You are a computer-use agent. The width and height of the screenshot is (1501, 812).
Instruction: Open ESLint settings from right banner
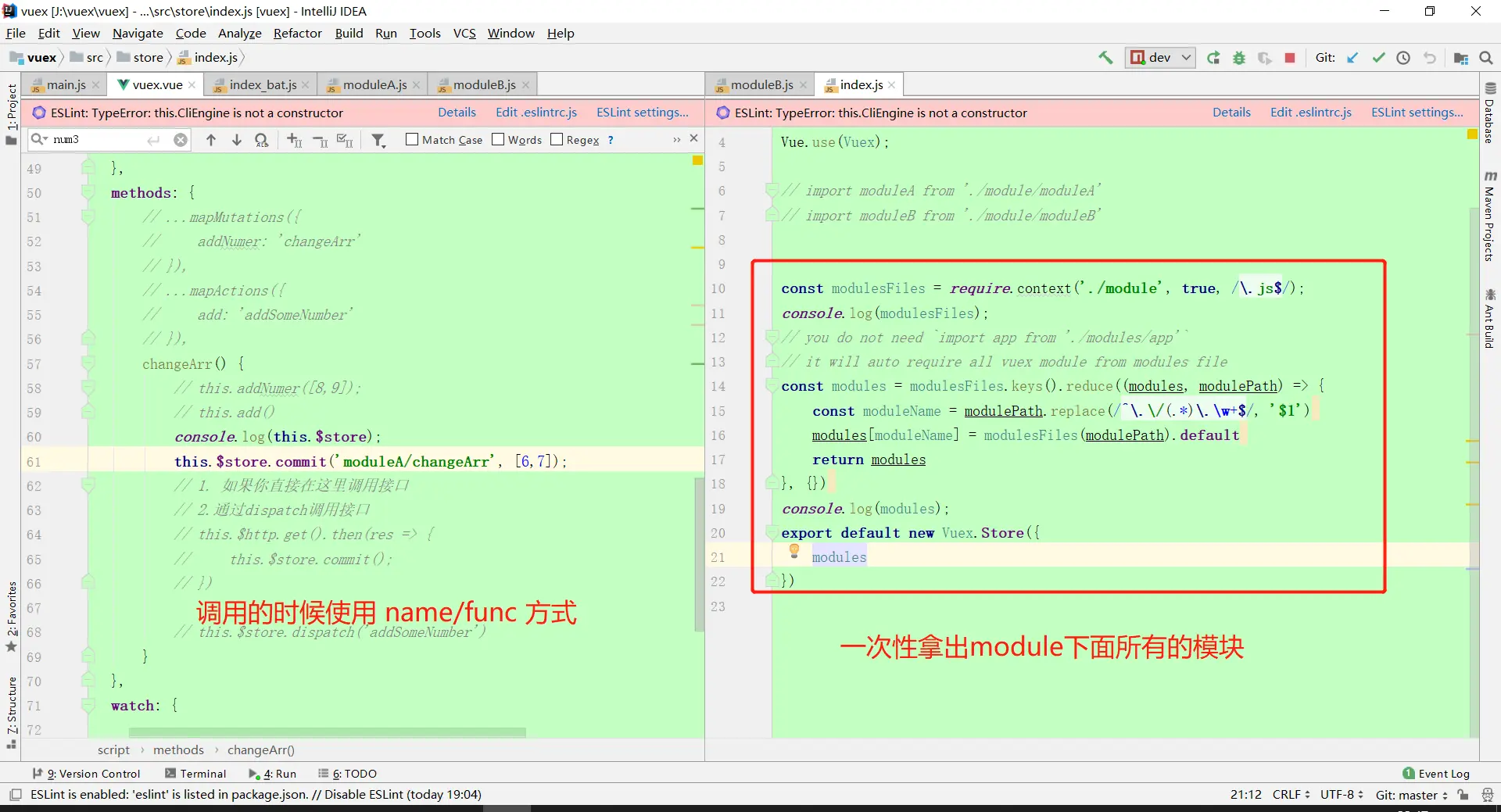[1417, 113]
